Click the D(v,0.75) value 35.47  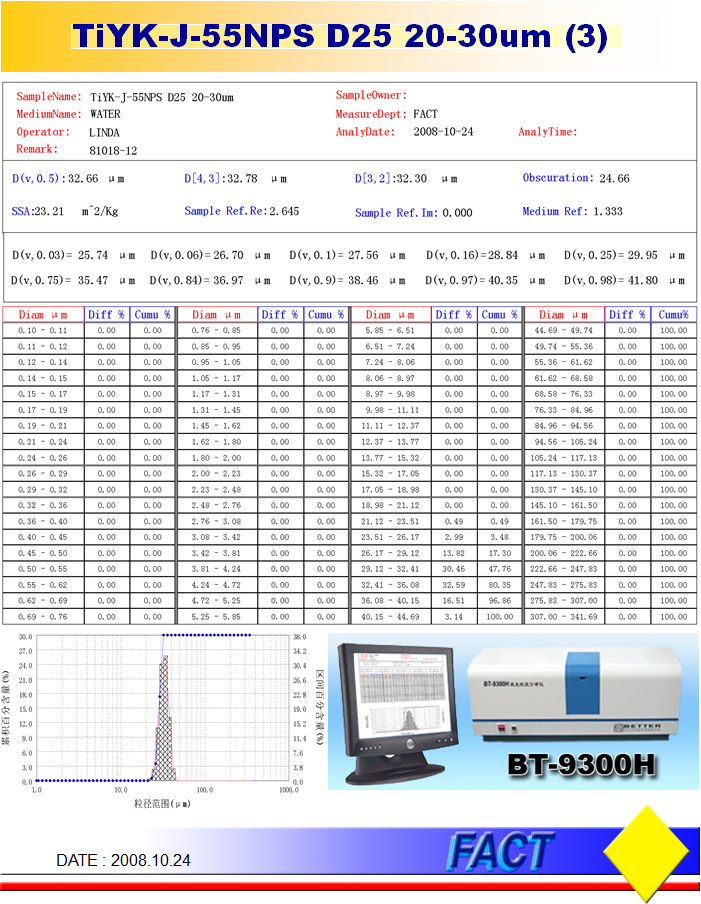tap(93, 280)
